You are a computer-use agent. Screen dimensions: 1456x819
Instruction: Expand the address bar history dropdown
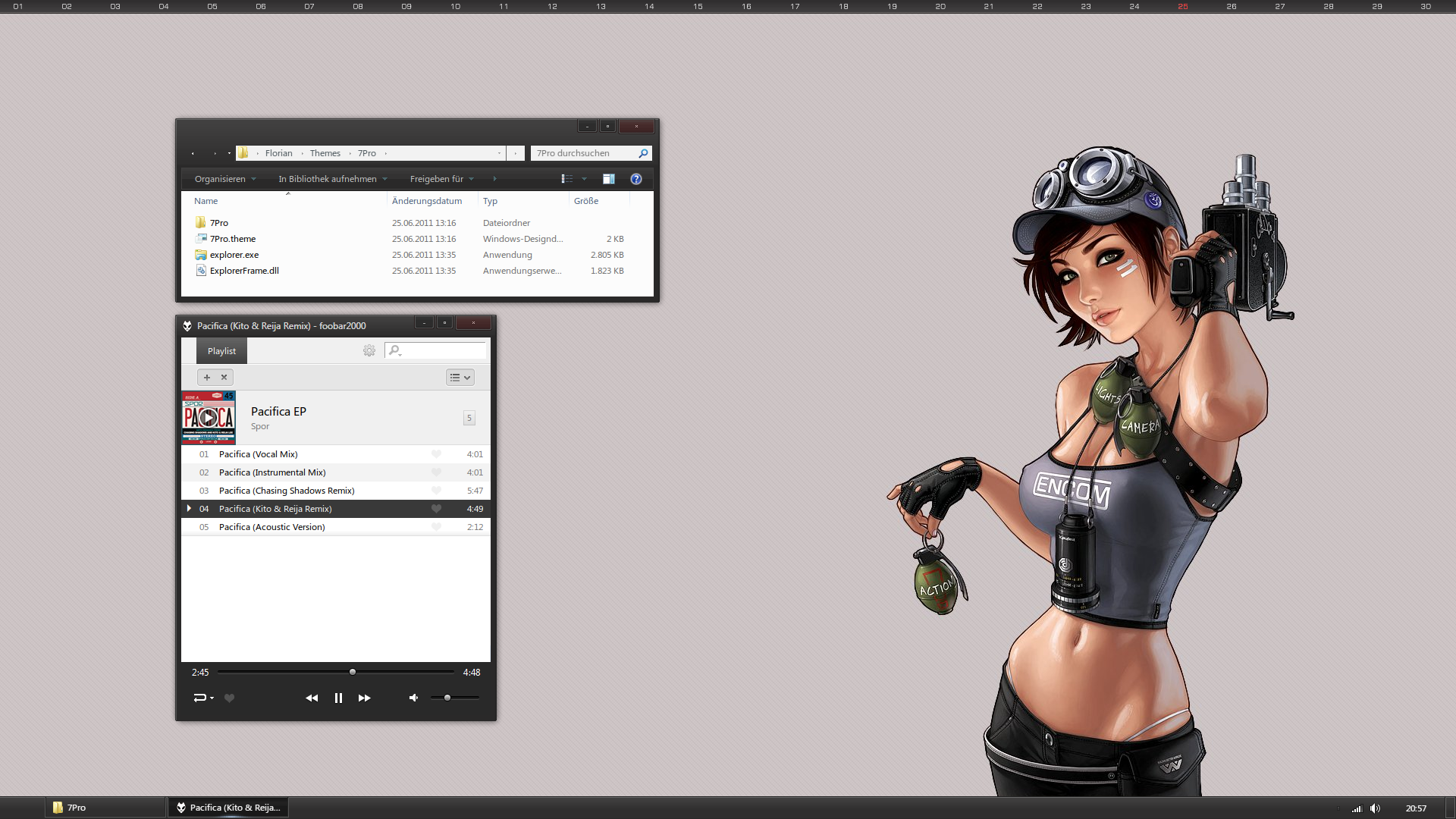point(499,153)
